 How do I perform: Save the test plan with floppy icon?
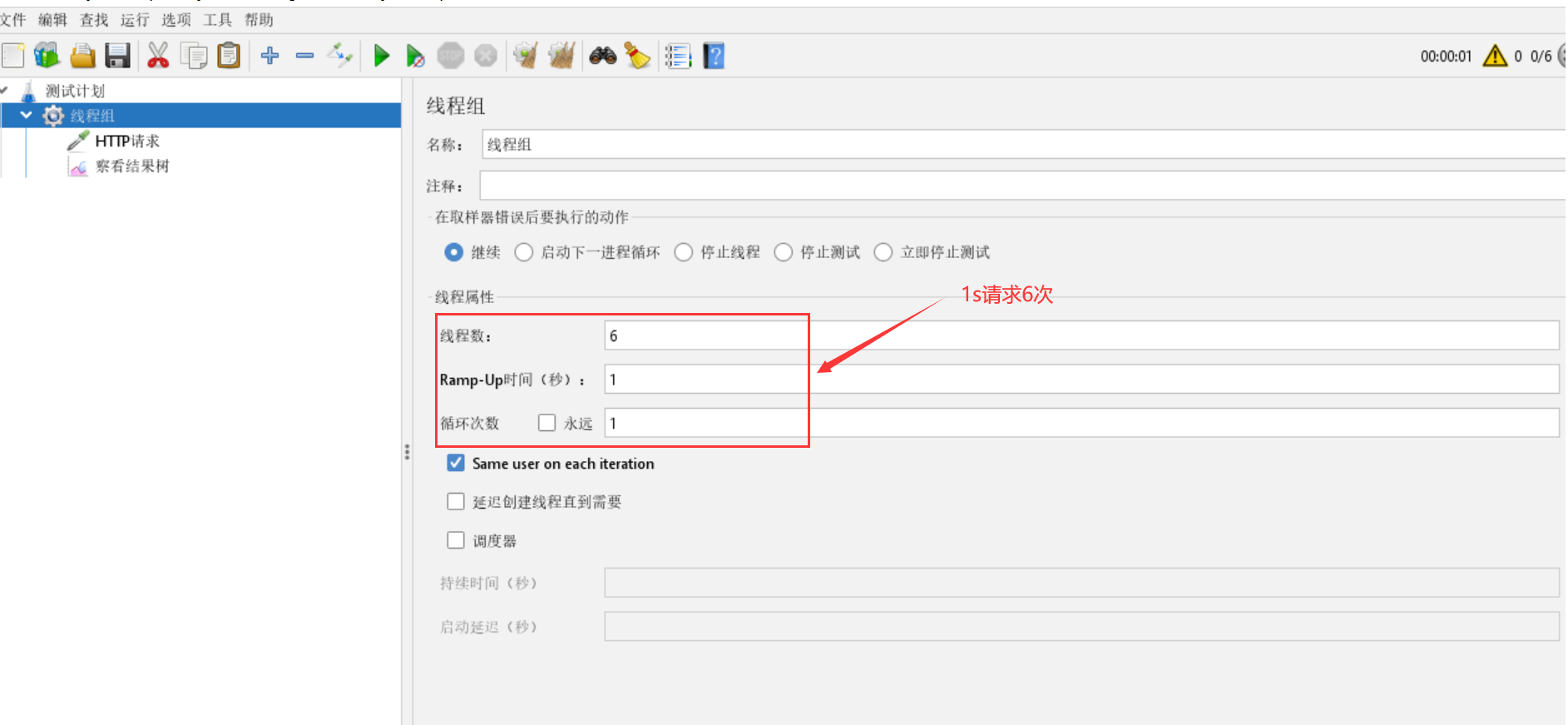[x=117, y=56]
